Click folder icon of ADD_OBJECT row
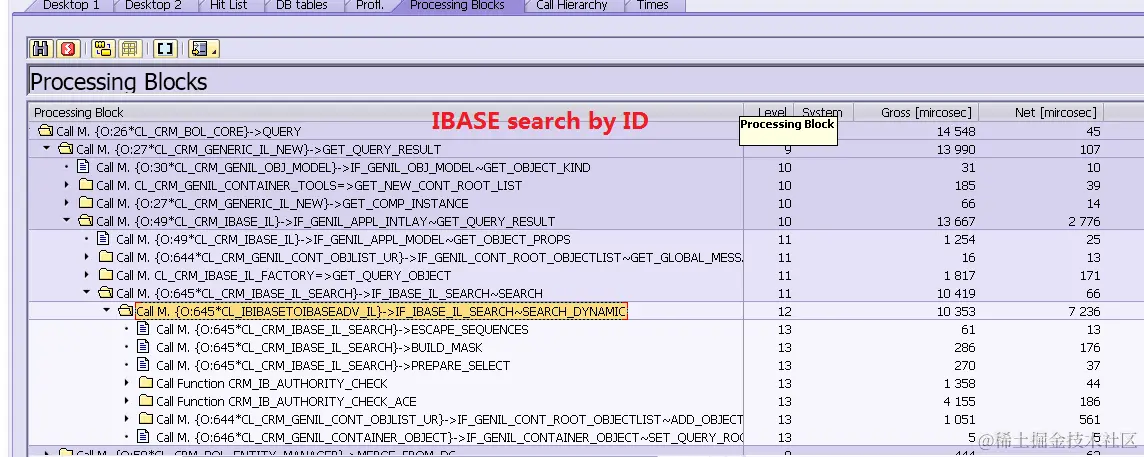This screenshot has width=1144, height=457. (146, 419)
